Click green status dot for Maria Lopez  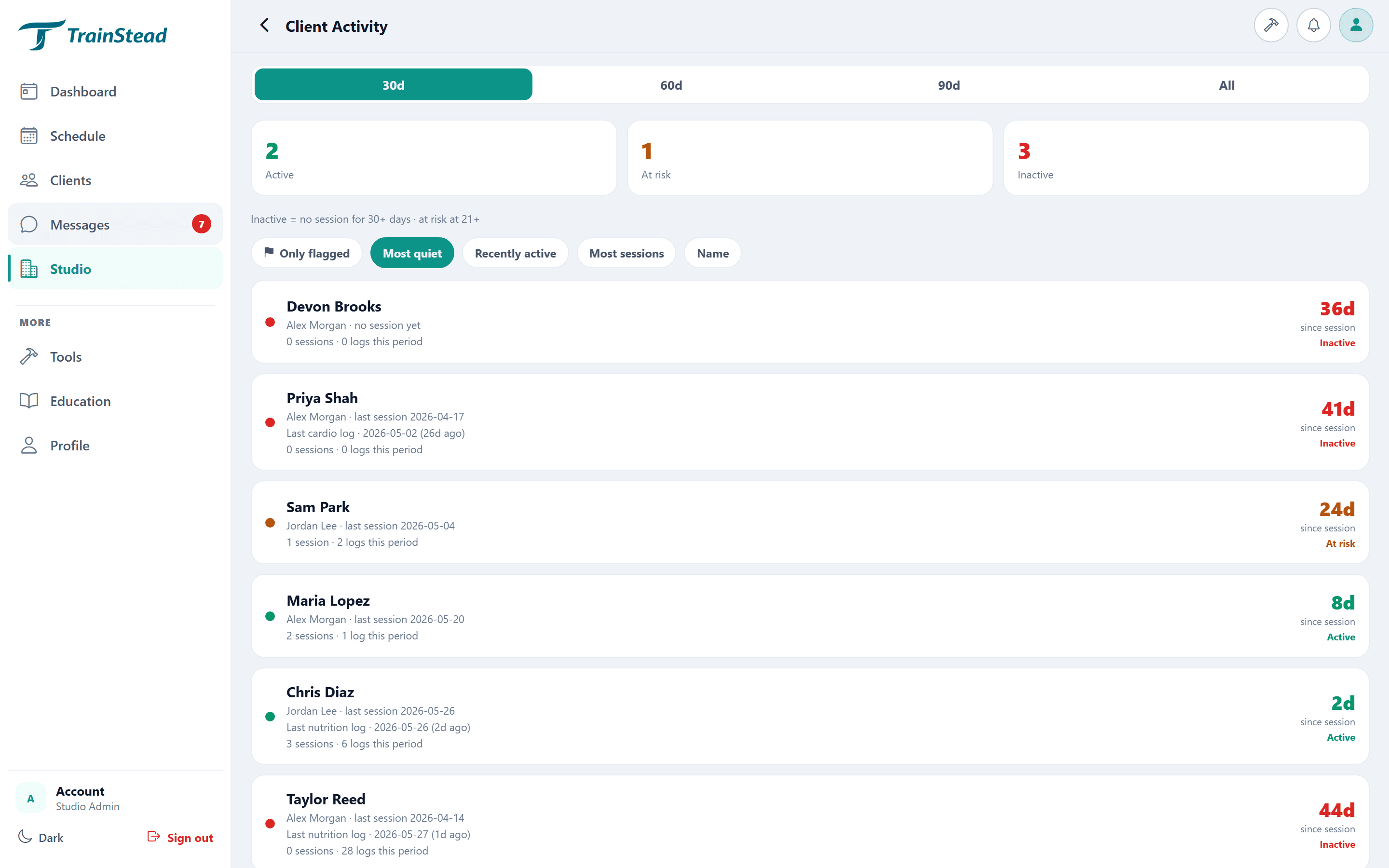coord(270,617)
